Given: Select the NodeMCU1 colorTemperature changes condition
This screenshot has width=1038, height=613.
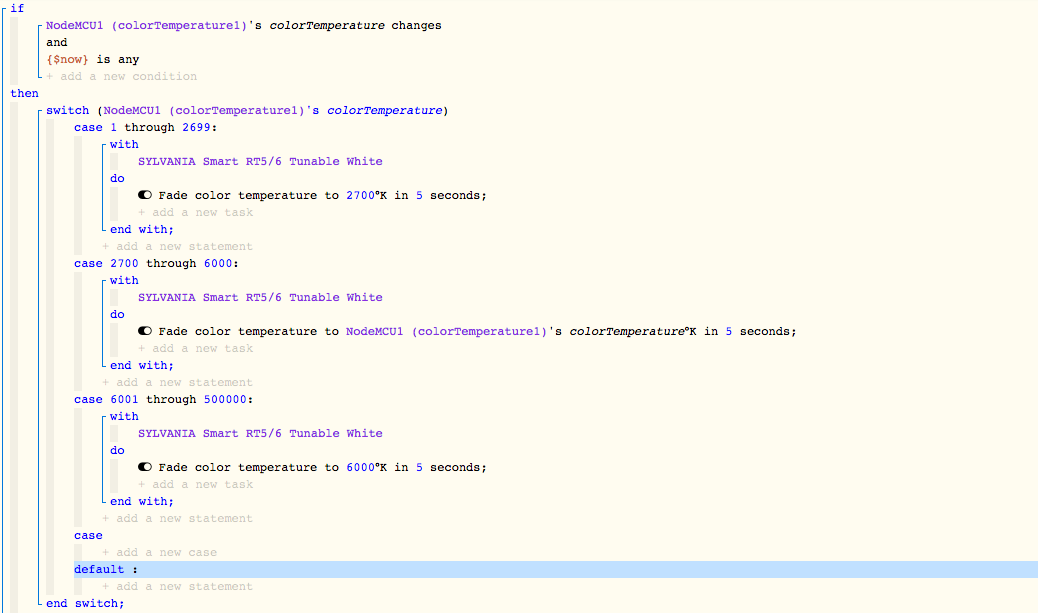Looking at the screenshot, I should pos(244,25).
